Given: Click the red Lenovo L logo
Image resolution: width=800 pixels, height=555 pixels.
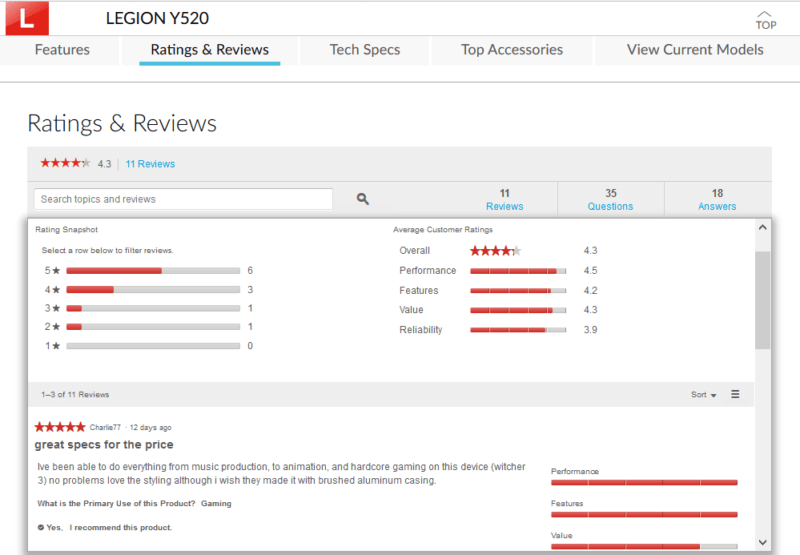Looking at the screenshot, I should [27, 18].
